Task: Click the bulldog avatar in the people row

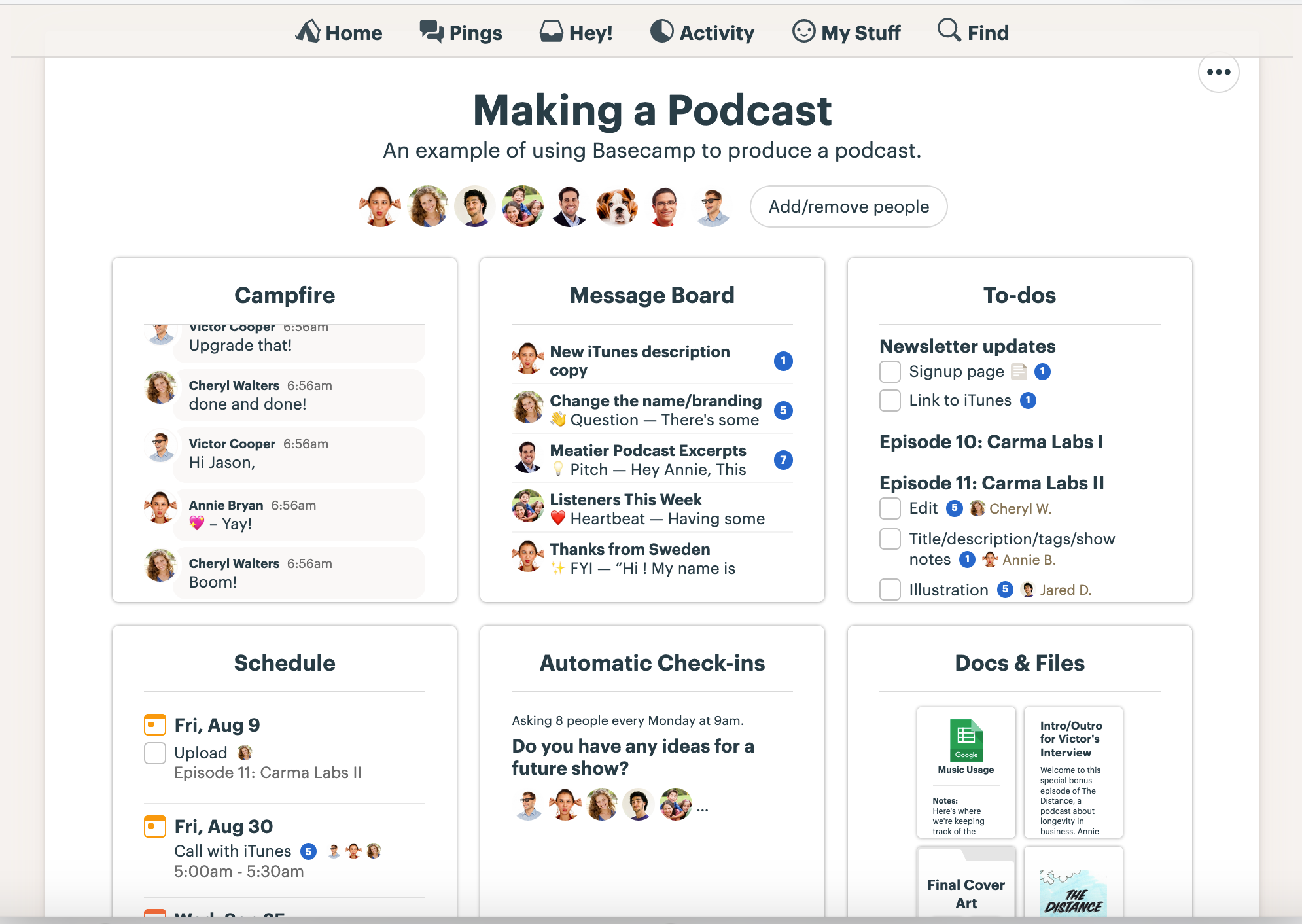Action: [617, 207]
